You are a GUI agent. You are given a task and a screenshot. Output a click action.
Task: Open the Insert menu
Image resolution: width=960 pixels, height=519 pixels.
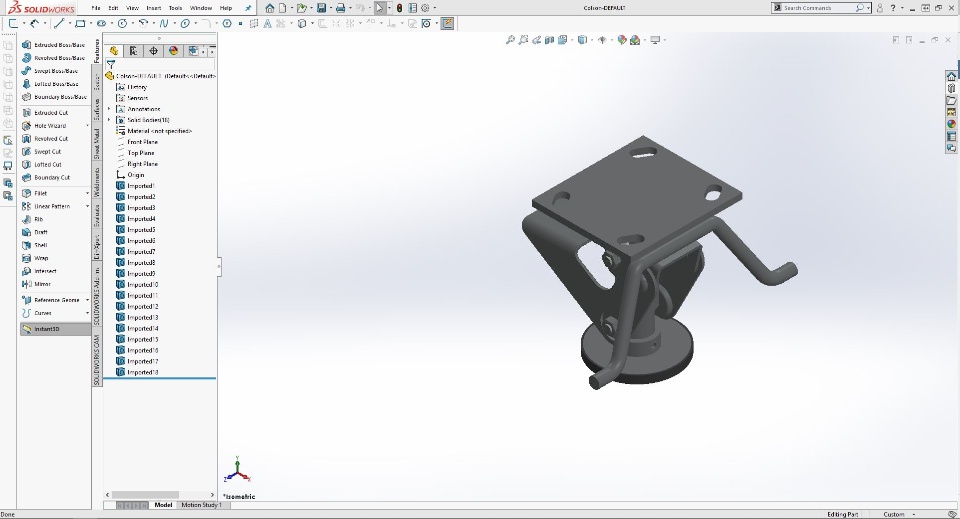click(154, 8)
